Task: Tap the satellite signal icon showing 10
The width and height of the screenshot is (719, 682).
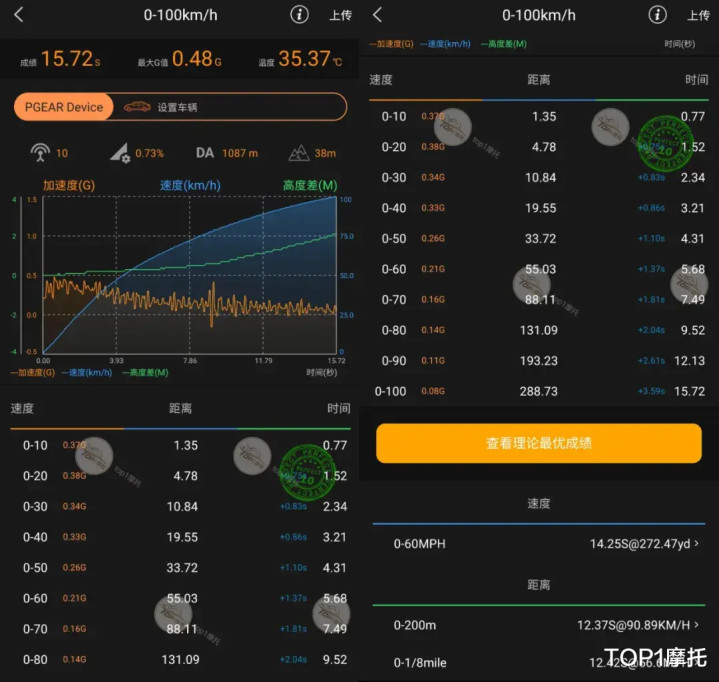Action: coord(40,153)
